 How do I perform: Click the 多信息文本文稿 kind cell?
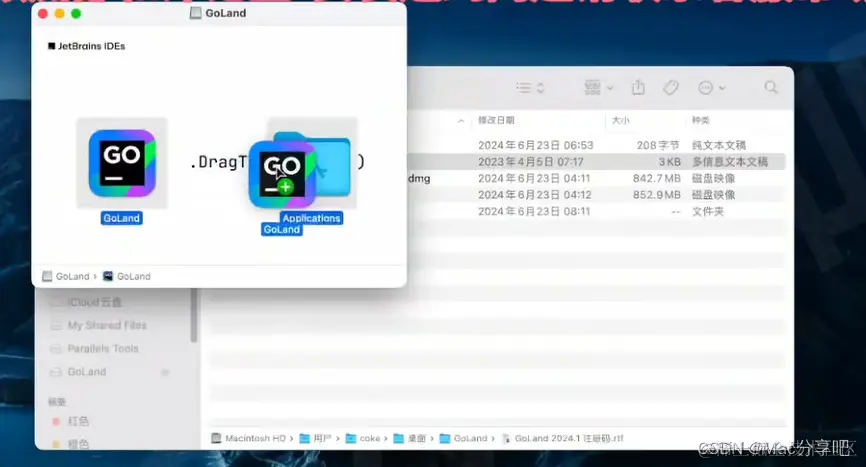coord(730,162)
